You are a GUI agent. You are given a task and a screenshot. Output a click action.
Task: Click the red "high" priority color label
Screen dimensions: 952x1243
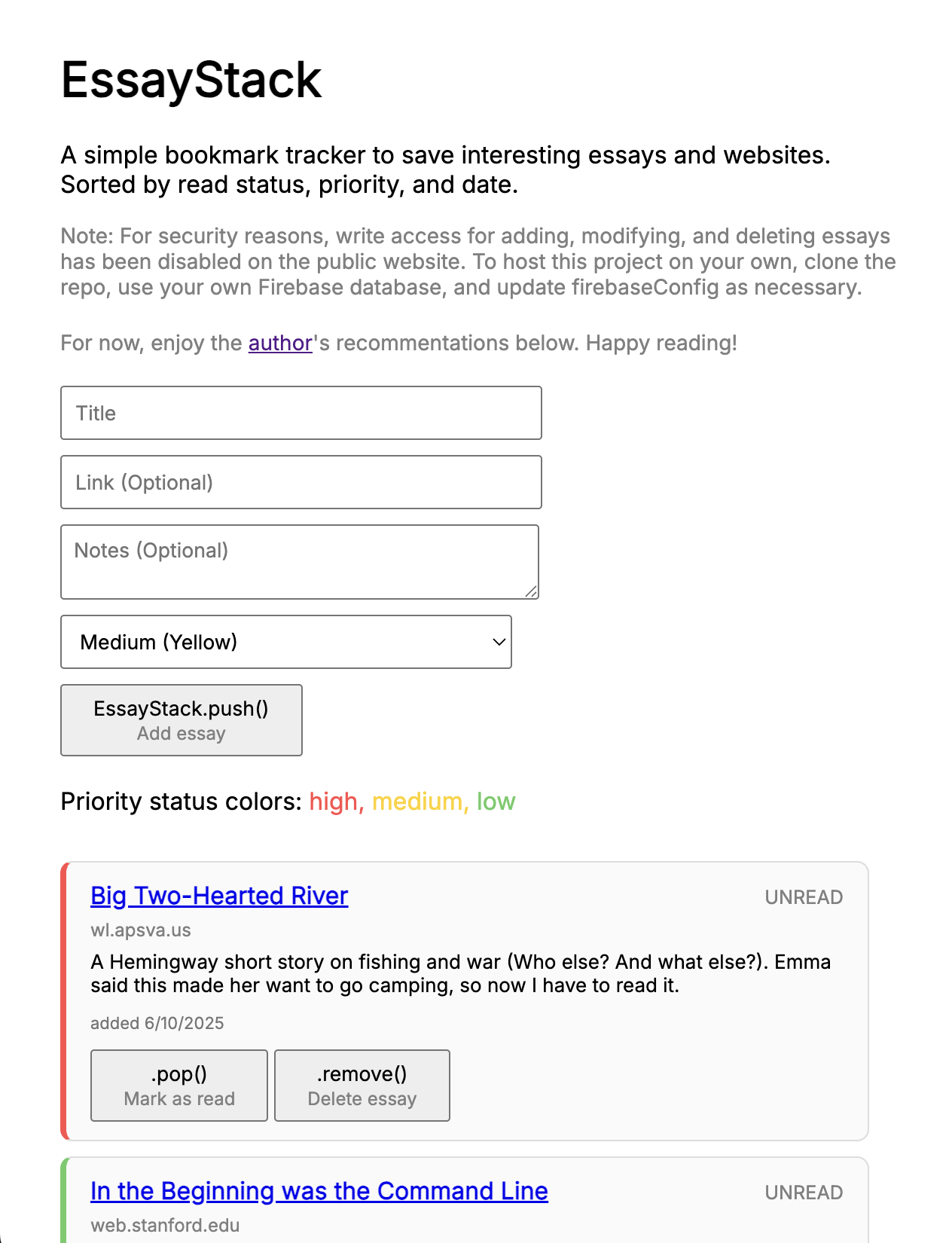pos(336,802)
